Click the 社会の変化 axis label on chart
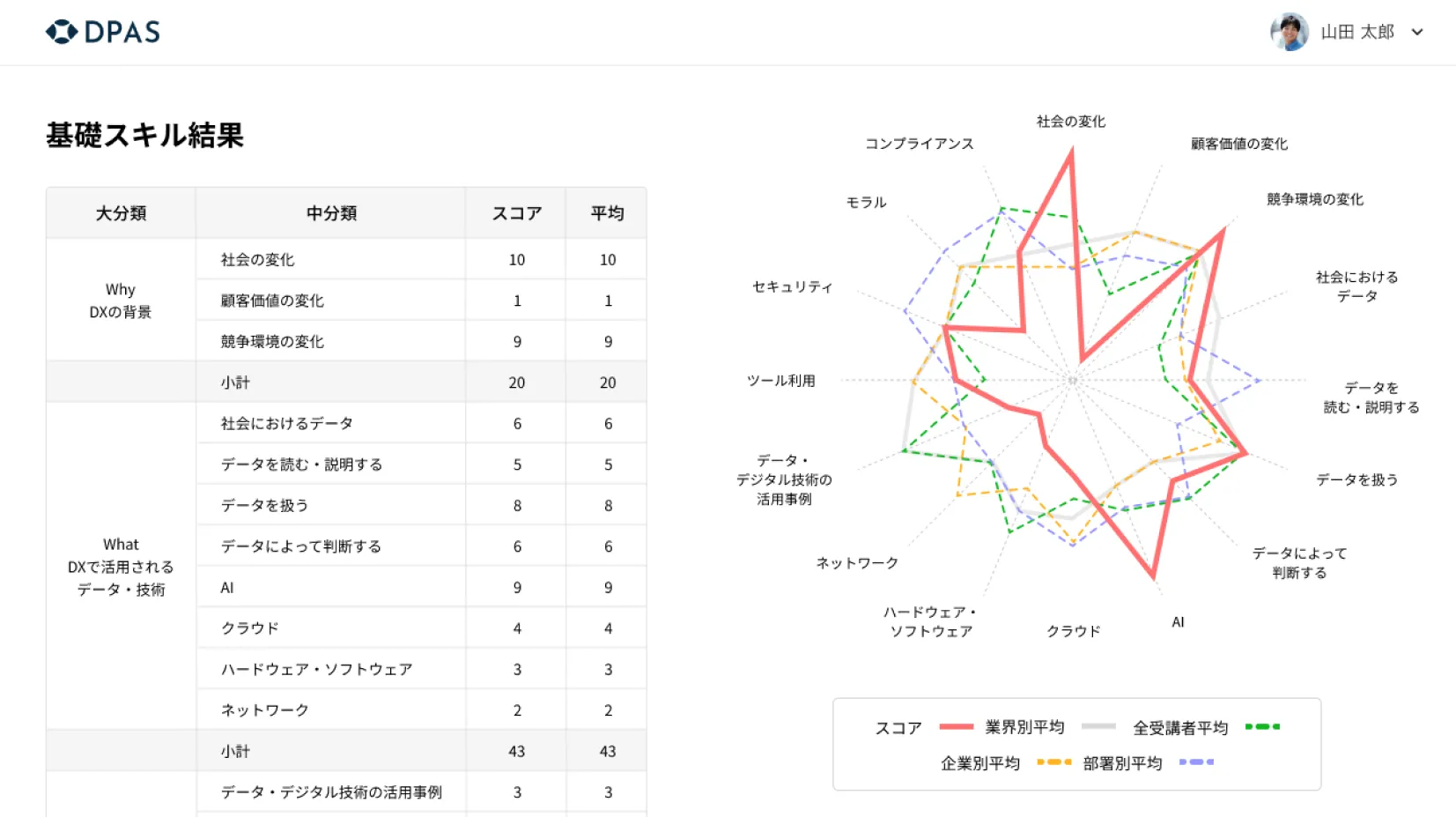1456x817 pixels. pos(1071,122)
